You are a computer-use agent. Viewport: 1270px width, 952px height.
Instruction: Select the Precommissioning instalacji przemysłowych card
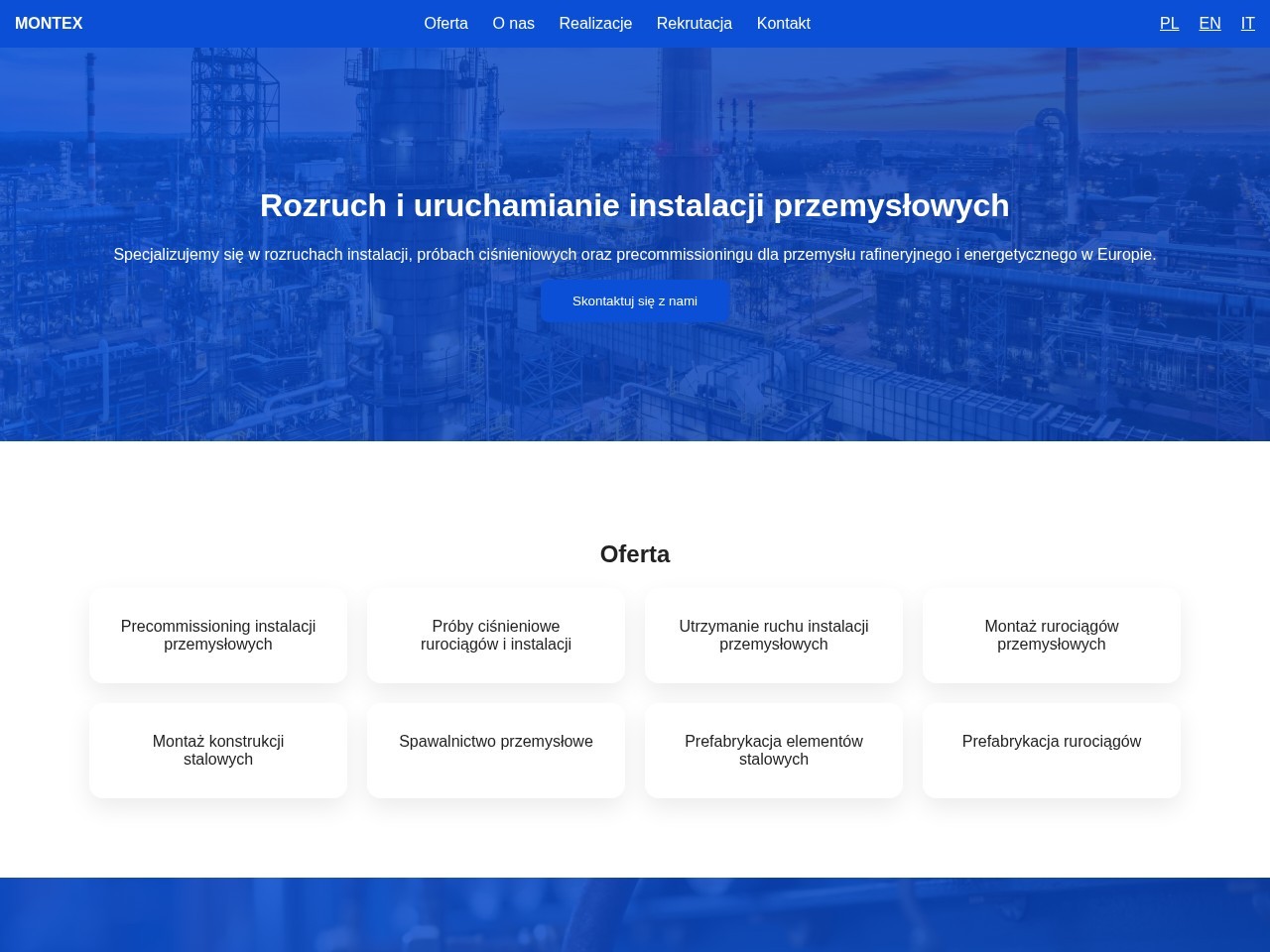(218, 636)
